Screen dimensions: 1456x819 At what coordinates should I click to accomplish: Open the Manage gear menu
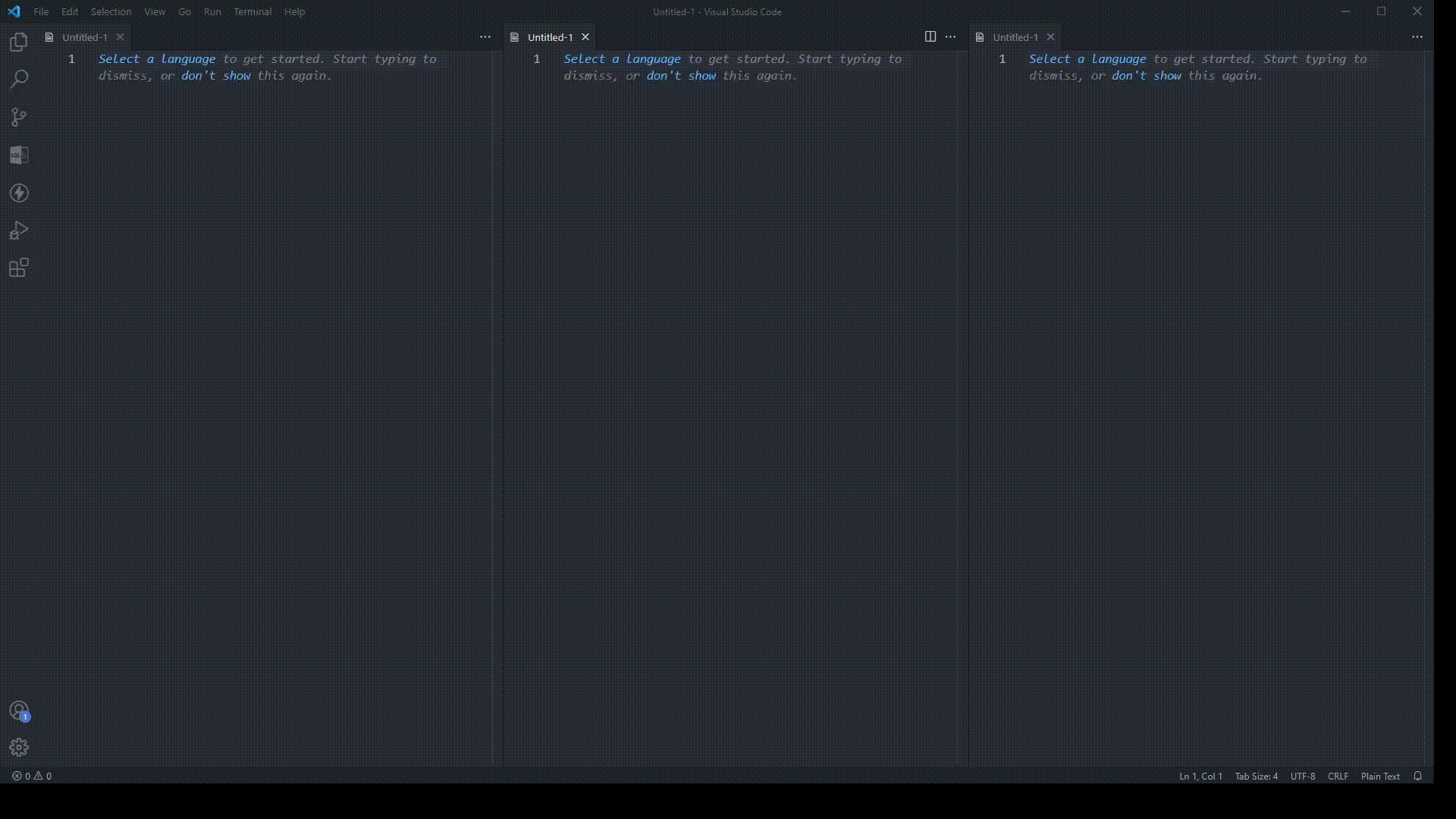19,748
